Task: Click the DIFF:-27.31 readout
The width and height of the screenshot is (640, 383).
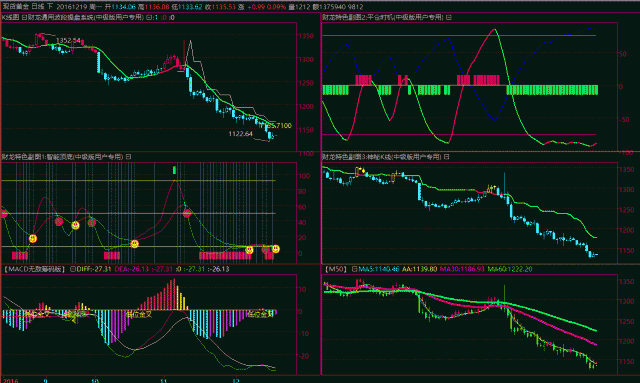Action: (94, 269)
